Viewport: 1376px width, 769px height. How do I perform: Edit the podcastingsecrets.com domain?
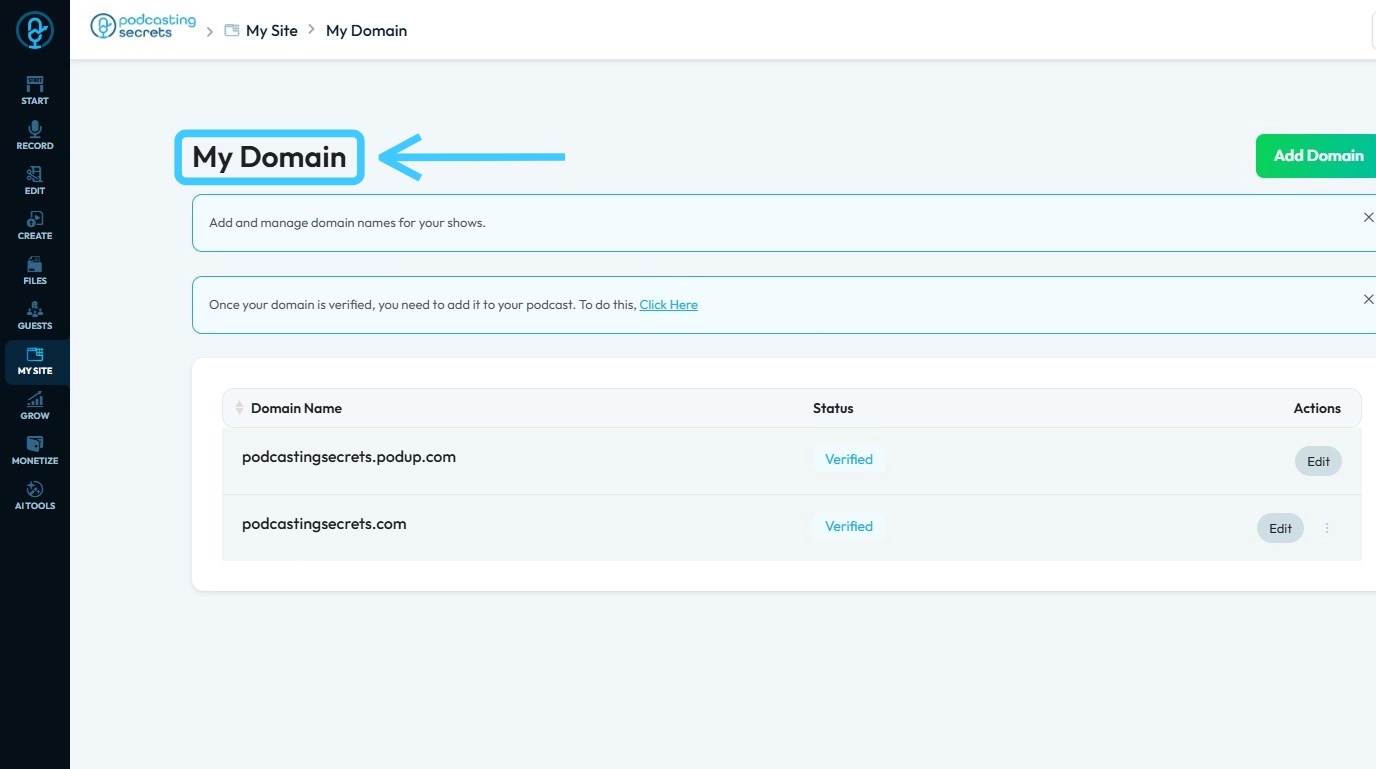[1280, 528]
